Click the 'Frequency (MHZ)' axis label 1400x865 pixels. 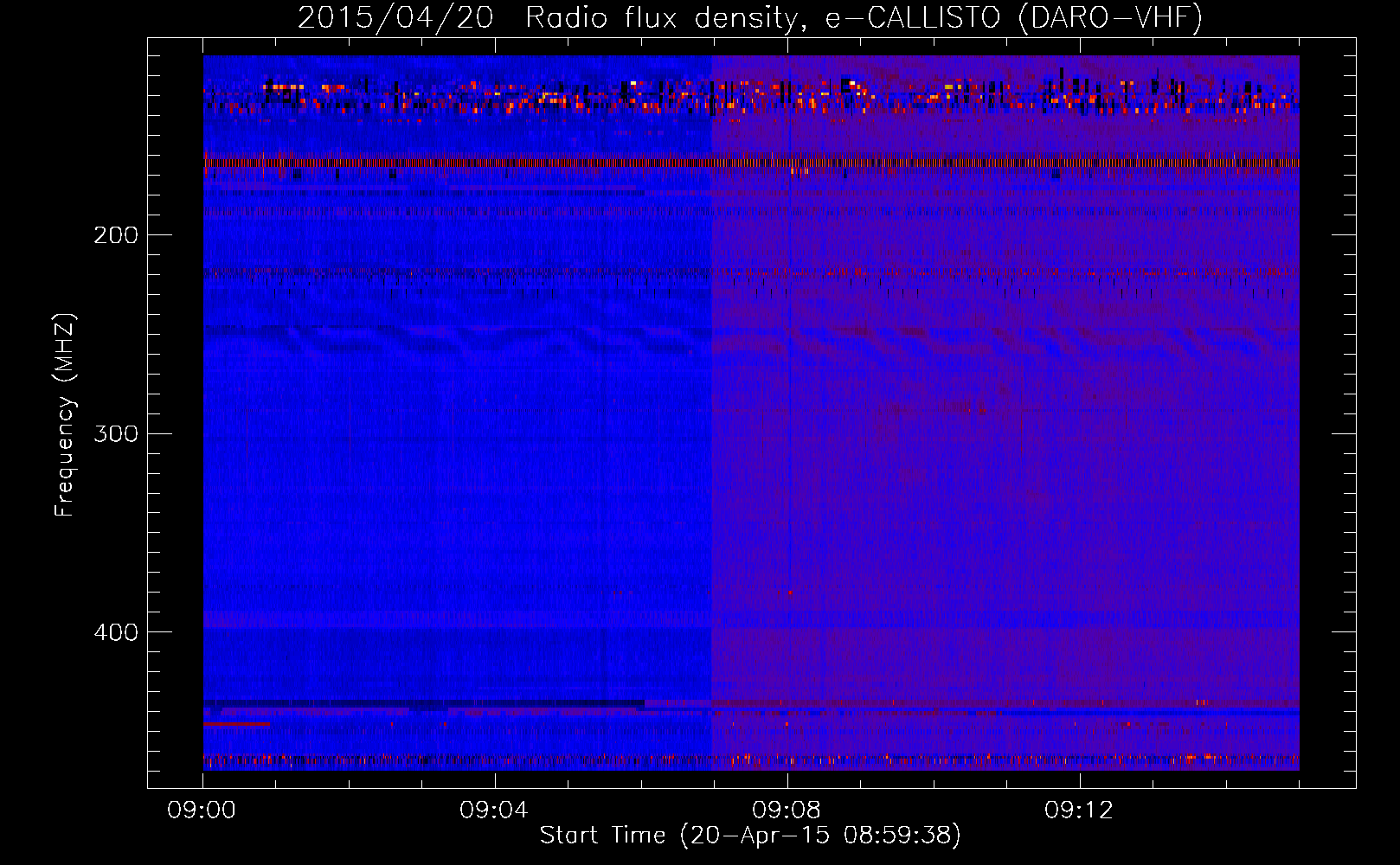coord(65,415)
